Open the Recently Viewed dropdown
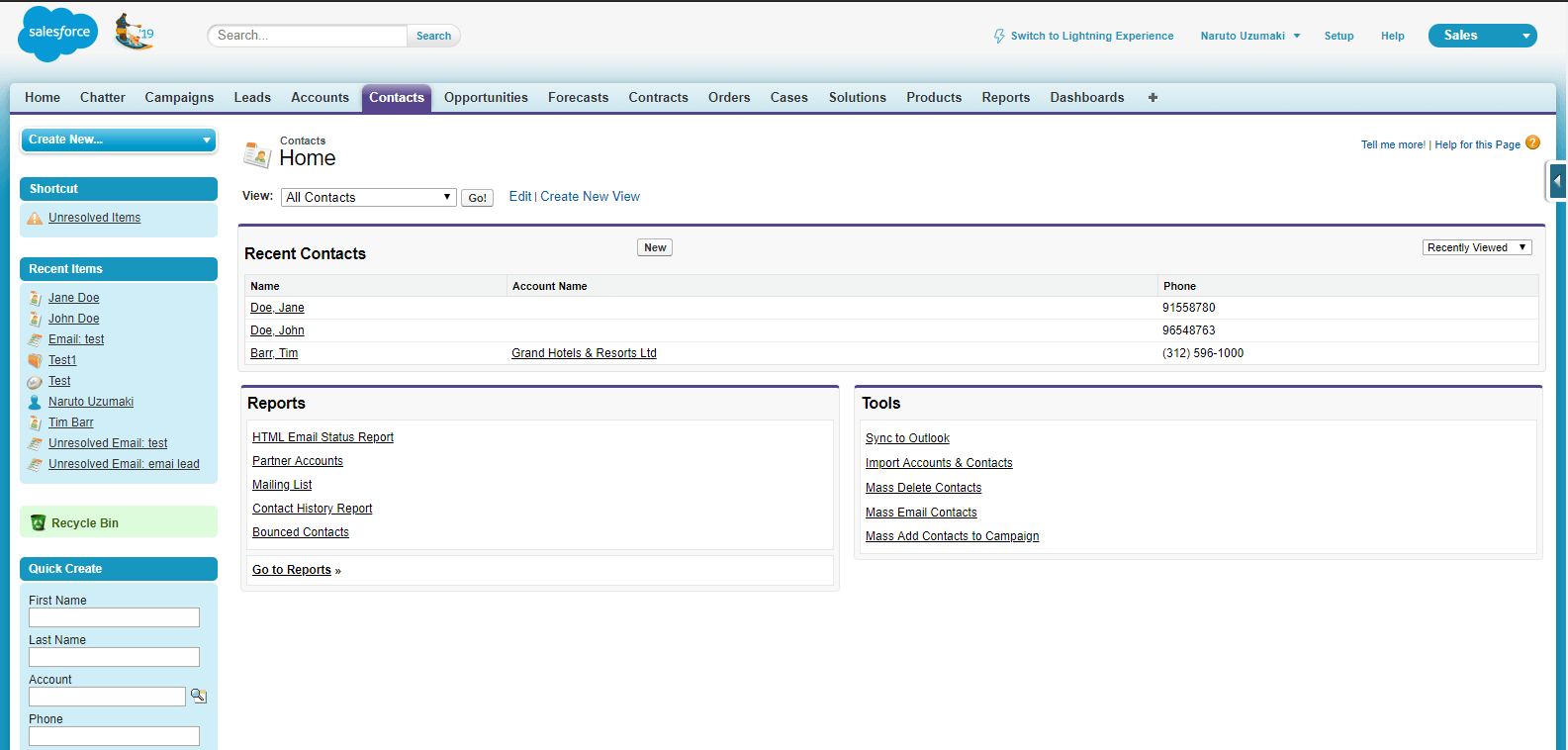The image size is (1568, 750). click(x=1476, y=247)
